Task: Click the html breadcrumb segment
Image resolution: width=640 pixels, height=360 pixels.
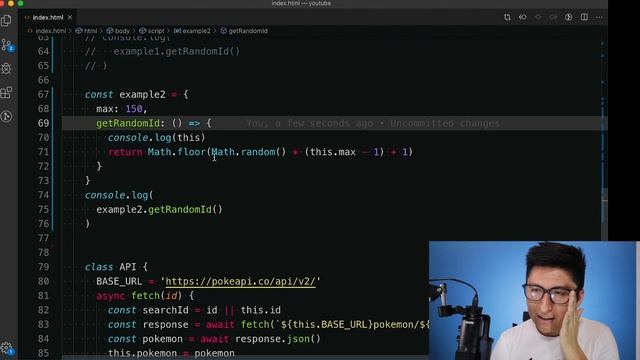Action: coord(87,31)
